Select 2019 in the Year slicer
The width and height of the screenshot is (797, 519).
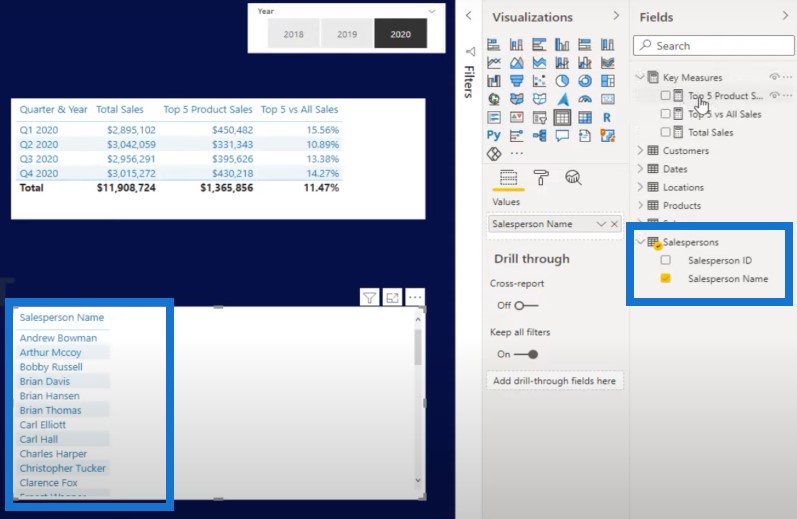[347, 34]
